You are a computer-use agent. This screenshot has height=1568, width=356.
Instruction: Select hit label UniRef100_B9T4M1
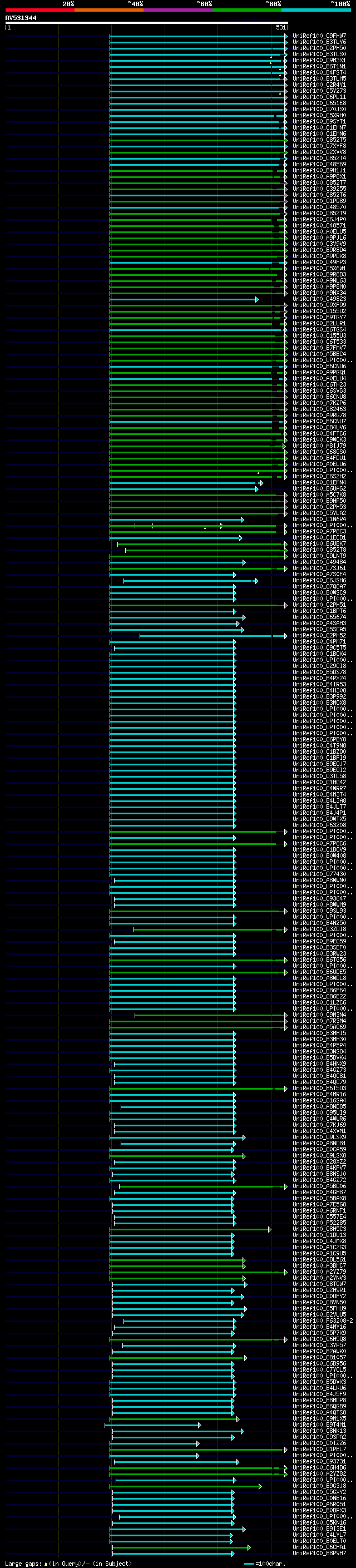[319, 1424]
